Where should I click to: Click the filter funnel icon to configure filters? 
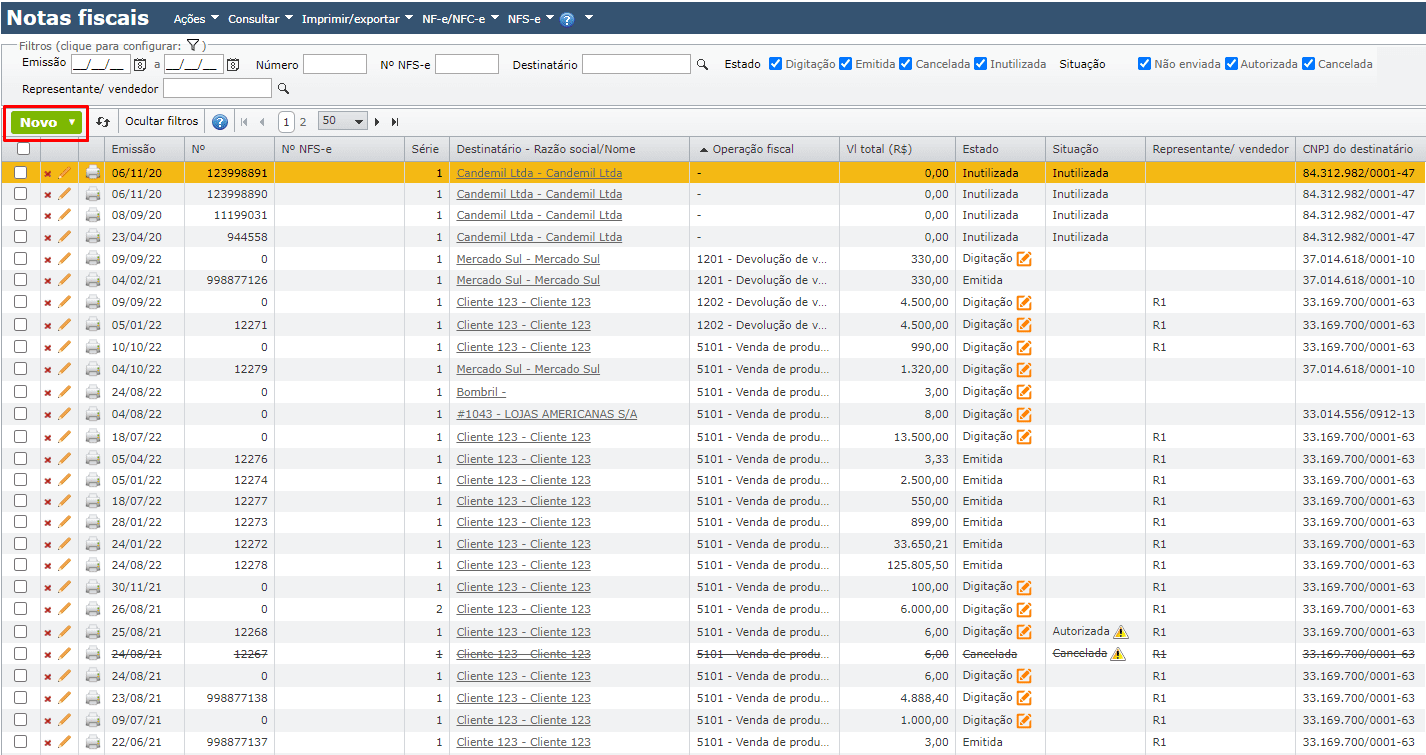click(x=195, y=45)
